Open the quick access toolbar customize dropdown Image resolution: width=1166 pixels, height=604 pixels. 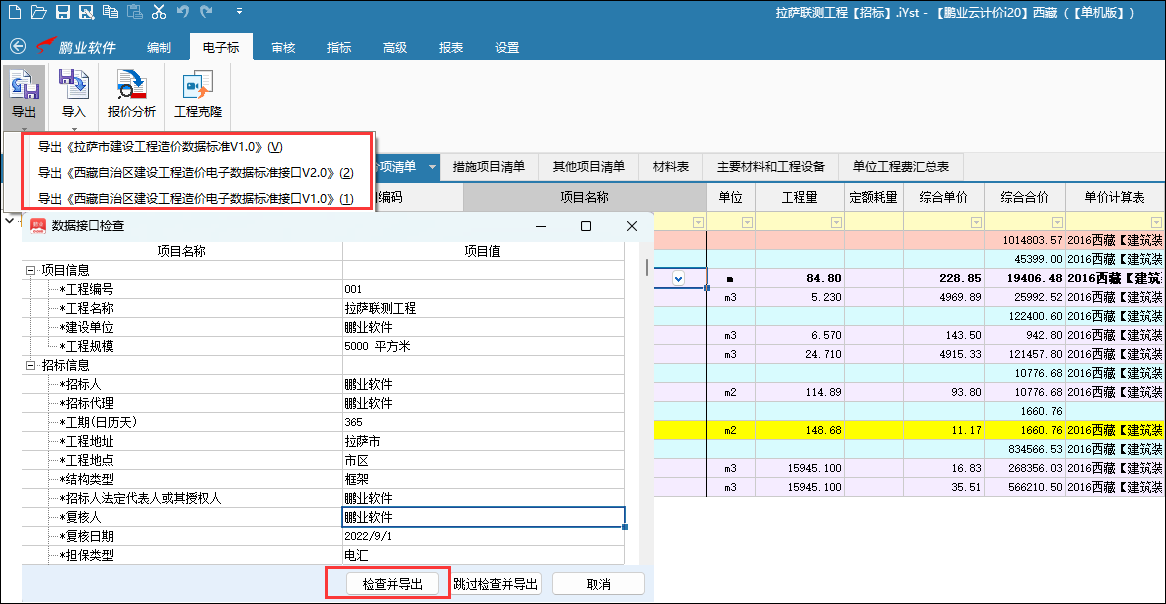tap(239, 13)
